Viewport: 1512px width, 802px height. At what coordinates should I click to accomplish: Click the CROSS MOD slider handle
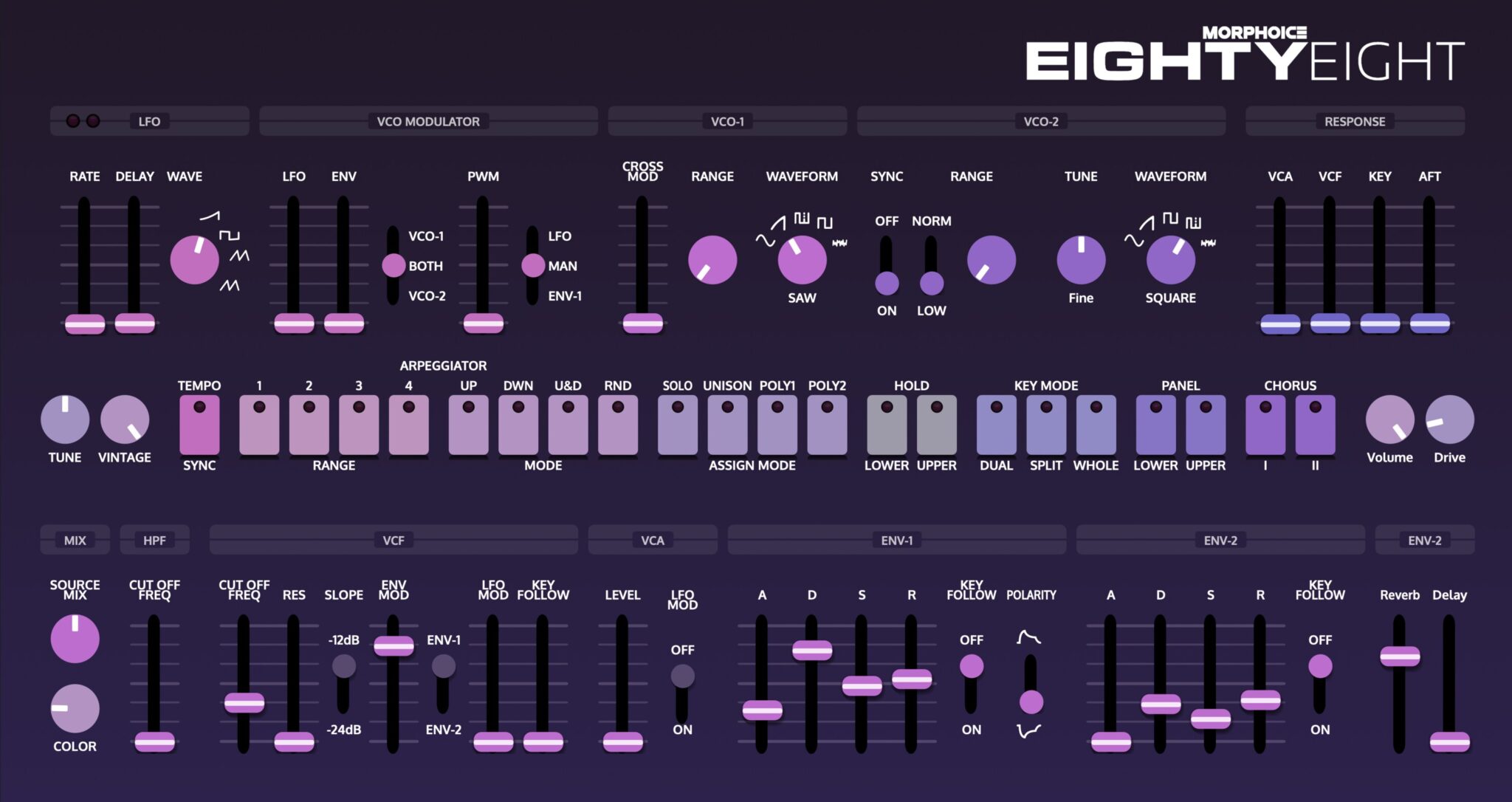pyautogui.click(x=642, y=323)
